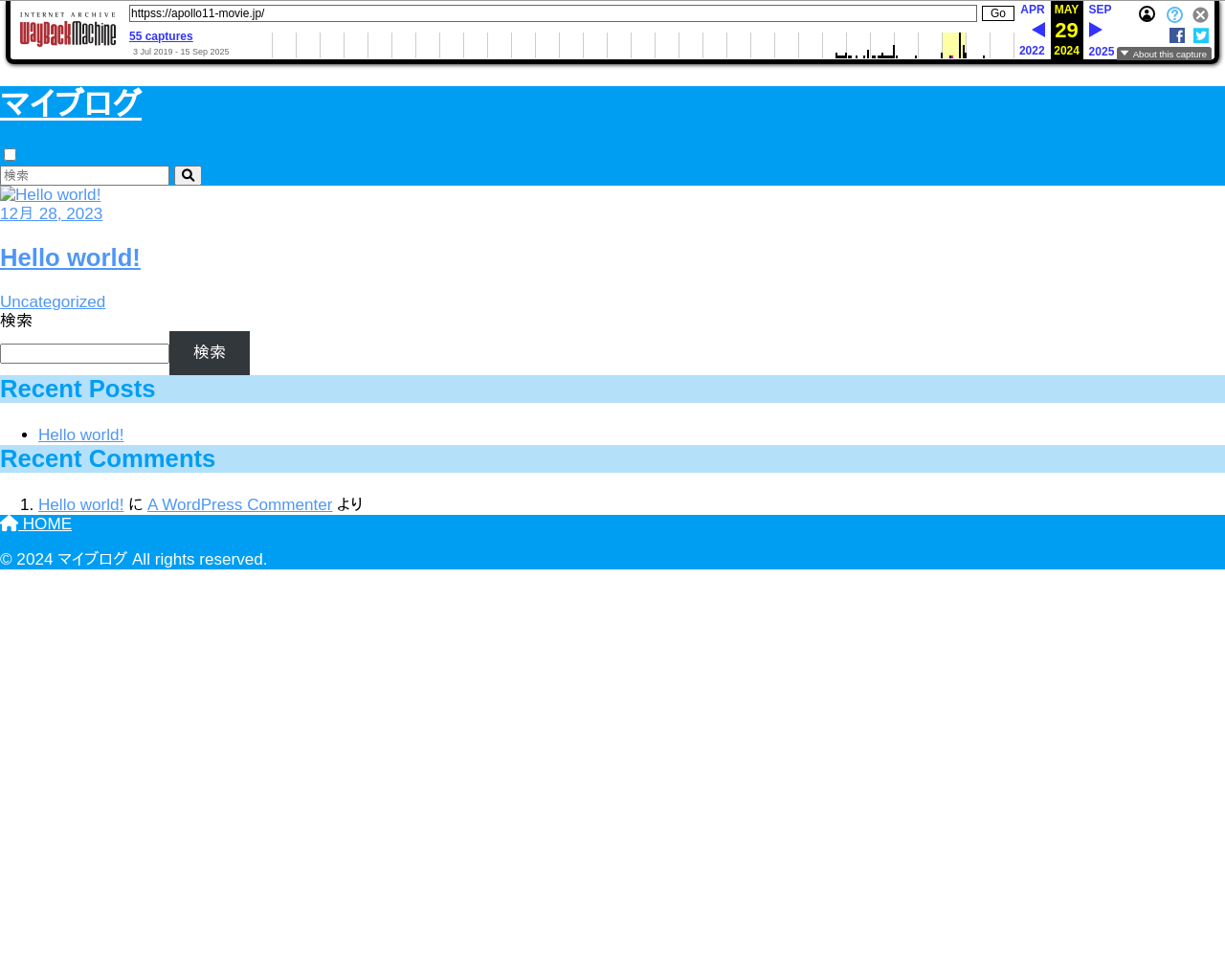1225x980 pixels.
Task: Jump to the APR 2022 capture
Action: click(1032, 10)
